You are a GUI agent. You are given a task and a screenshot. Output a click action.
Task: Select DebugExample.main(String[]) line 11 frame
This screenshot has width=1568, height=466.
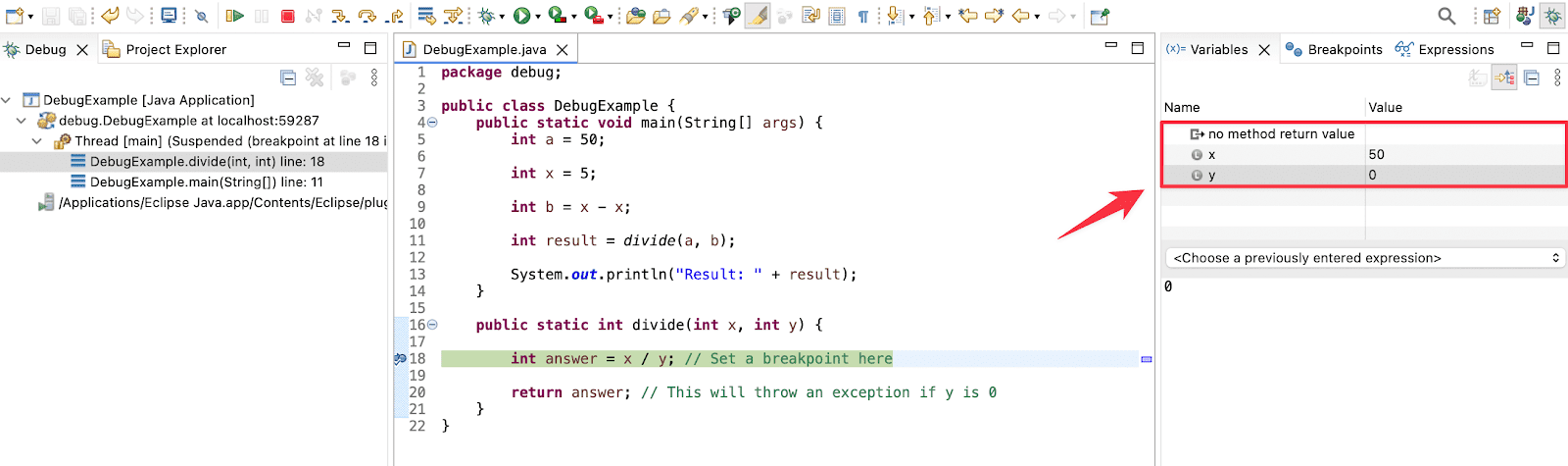click(x=206, y=182)
